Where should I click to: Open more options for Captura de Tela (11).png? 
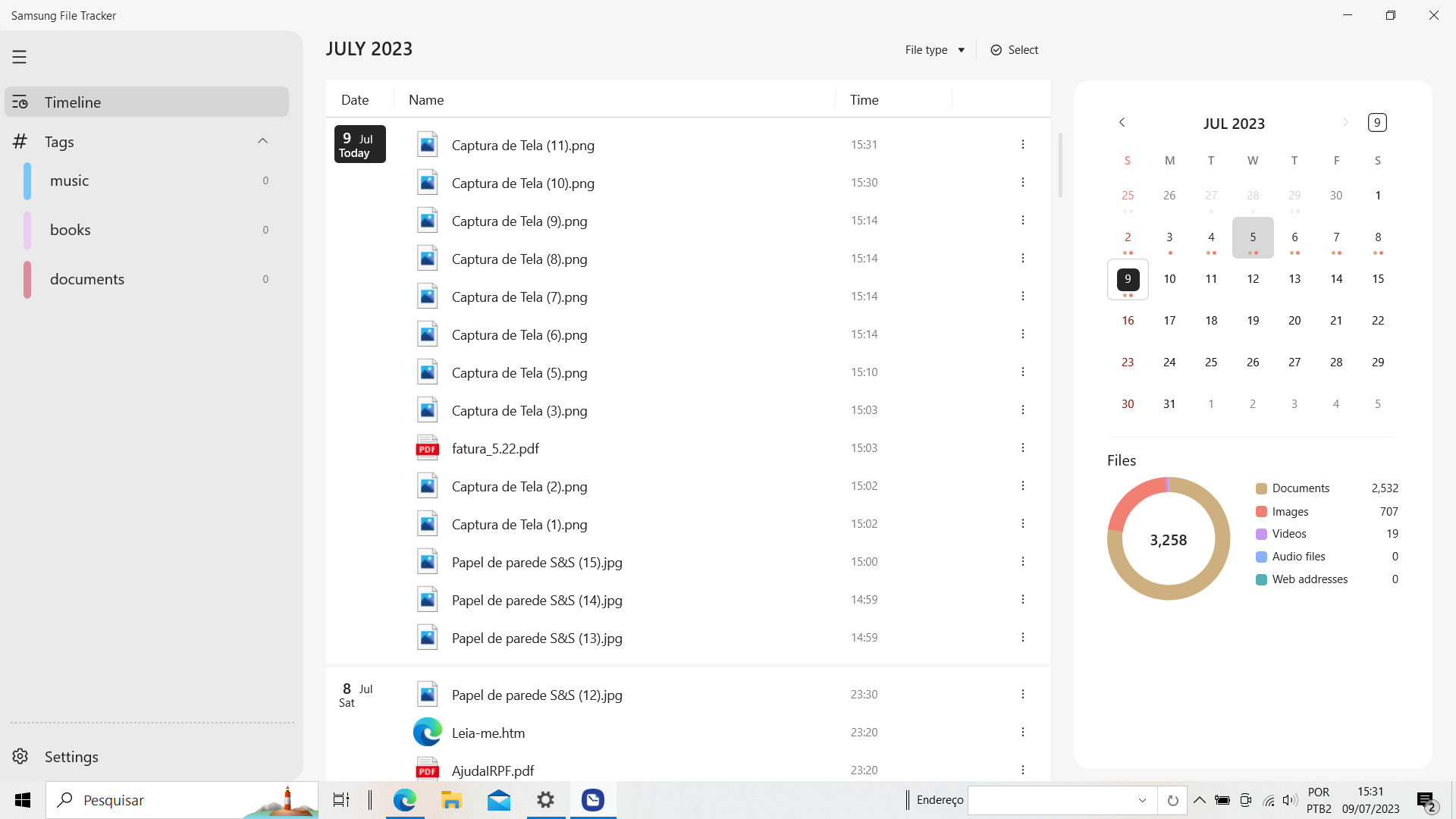(x=1022, y=144)
